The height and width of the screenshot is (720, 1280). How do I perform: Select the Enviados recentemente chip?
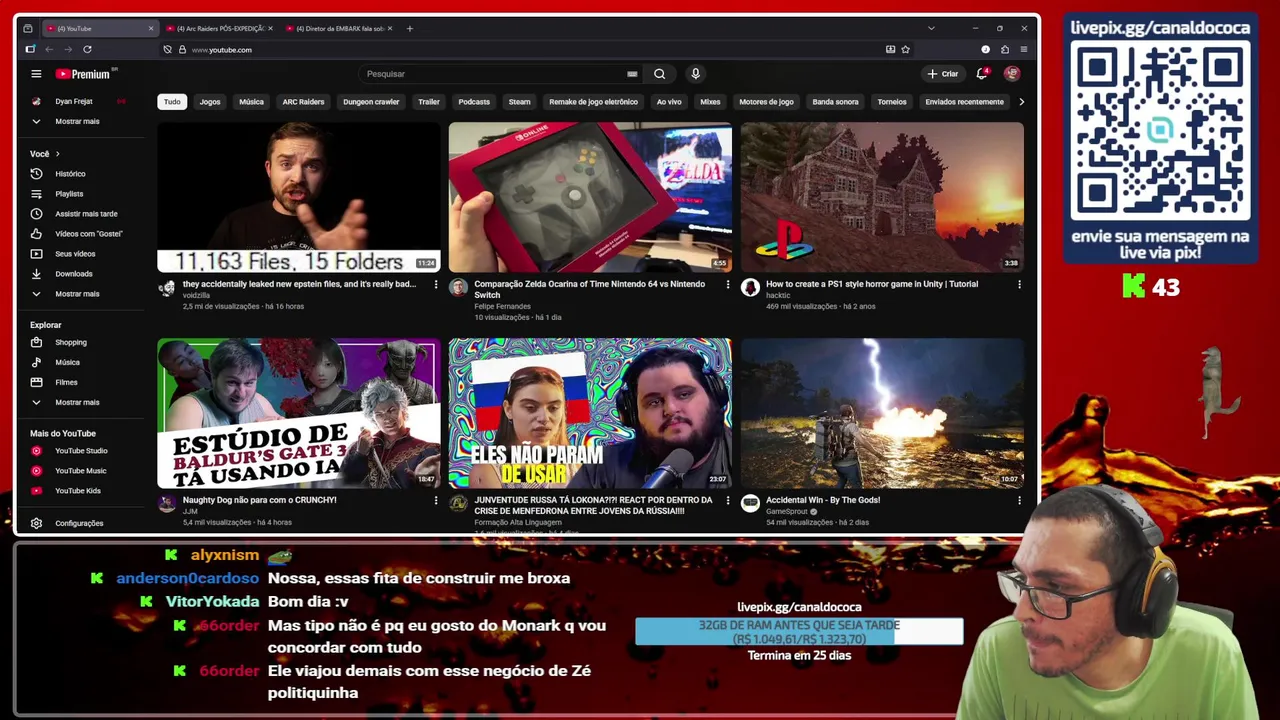tap(964, 102)
